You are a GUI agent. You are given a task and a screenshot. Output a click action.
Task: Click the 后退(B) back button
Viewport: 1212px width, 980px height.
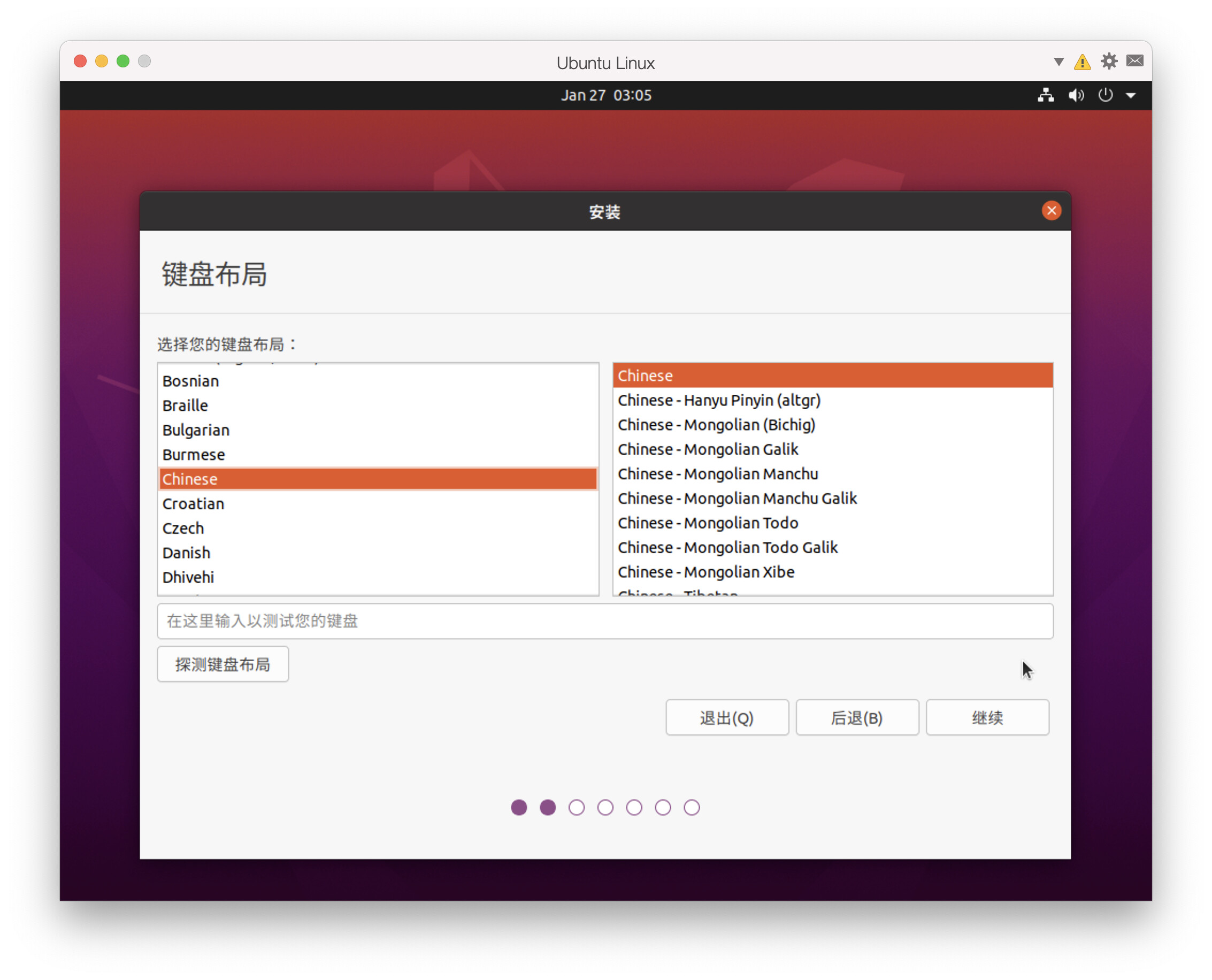tap(857, 717)
